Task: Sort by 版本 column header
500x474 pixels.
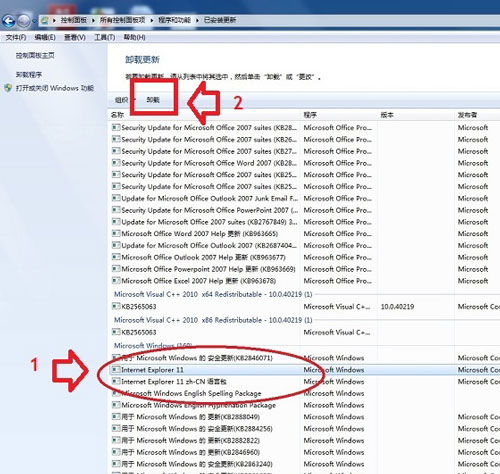Action: click(x=387, y=115)
